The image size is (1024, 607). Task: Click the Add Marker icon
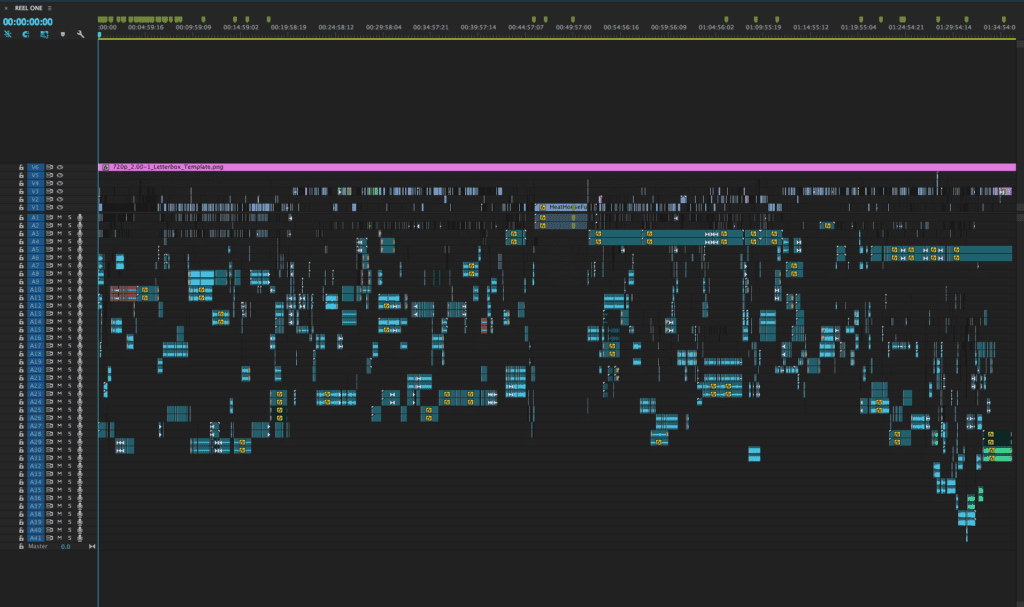click(x=63, y=34)
